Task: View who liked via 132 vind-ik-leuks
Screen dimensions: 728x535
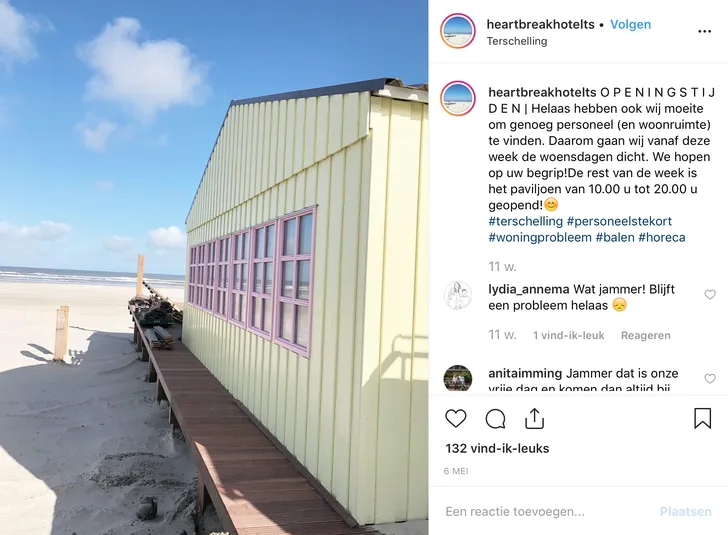Action: coord(497,448)
